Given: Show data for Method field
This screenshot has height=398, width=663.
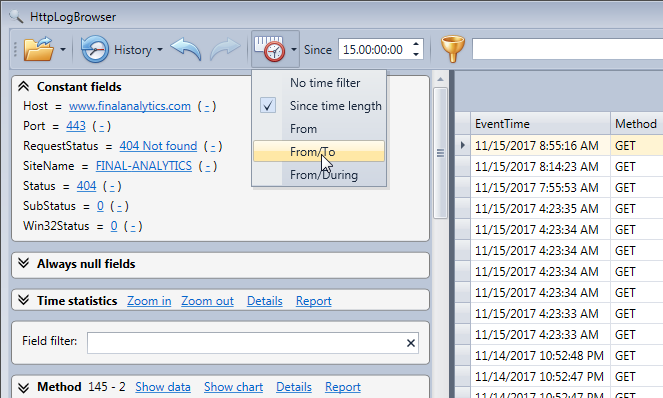Looking at the screenshot, I should (x=163, y=387).
